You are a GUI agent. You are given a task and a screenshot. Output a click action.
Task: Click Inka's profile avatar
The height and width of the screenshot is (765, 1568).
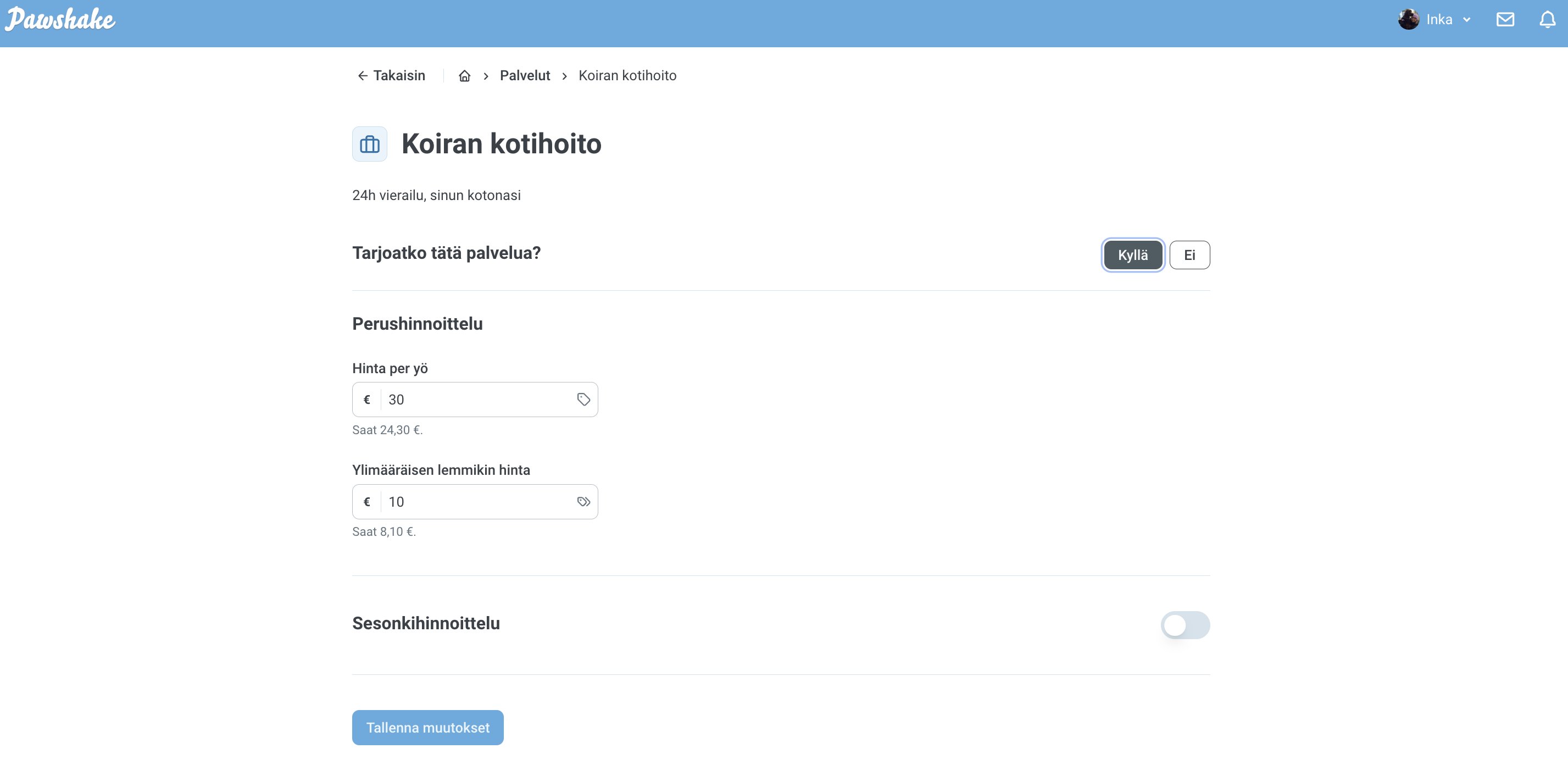pos(1408,19)
